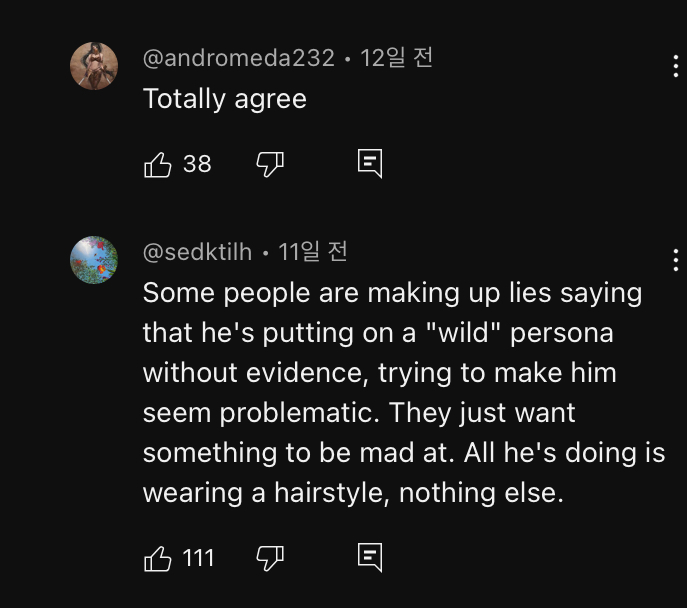Dislike the sedktilh comment
The height and width of the screenshot is (608, 687).
(x=270, y=558)
